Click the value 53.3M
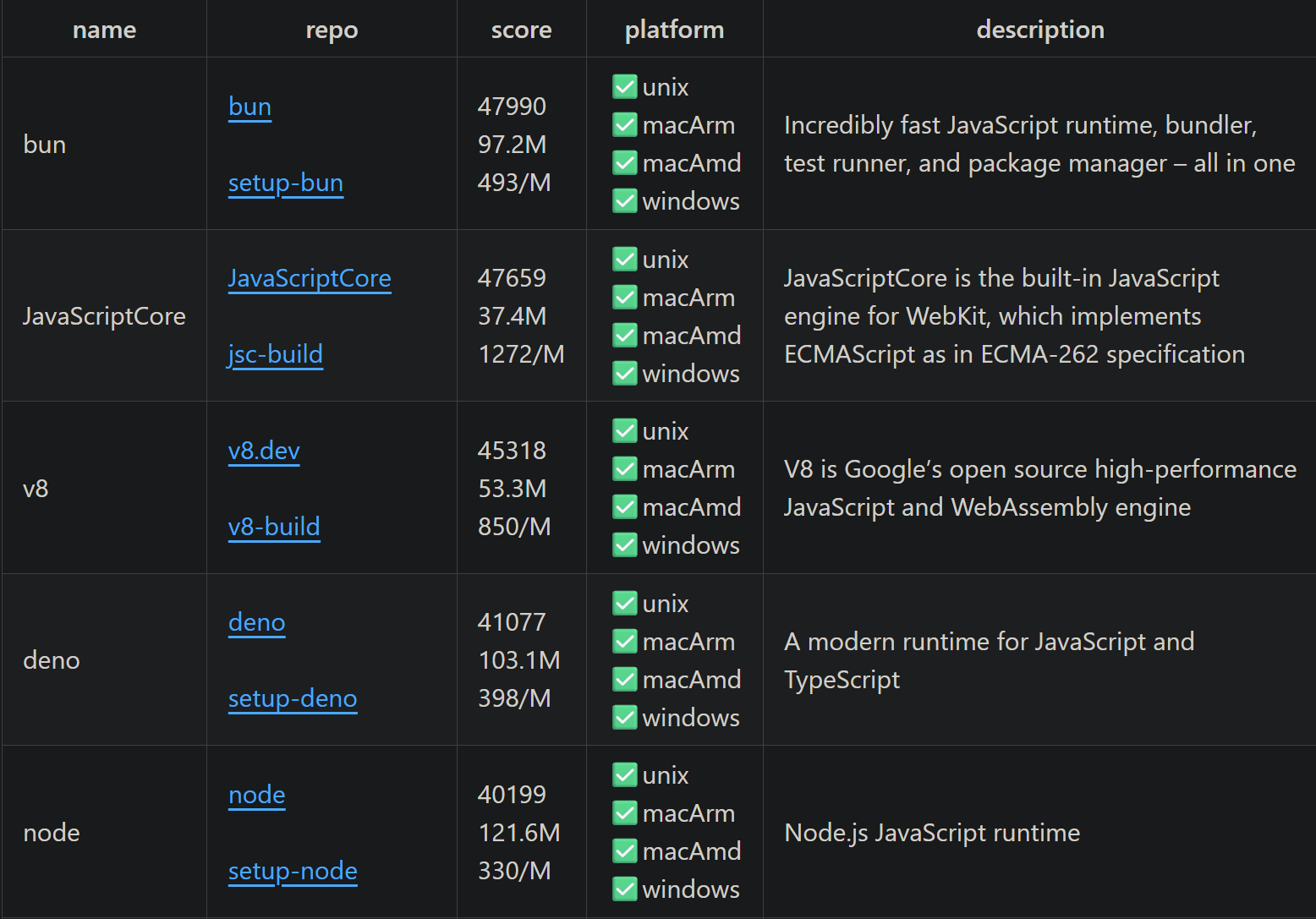This screenshot has height=919, width=1316. coord(512,489)
